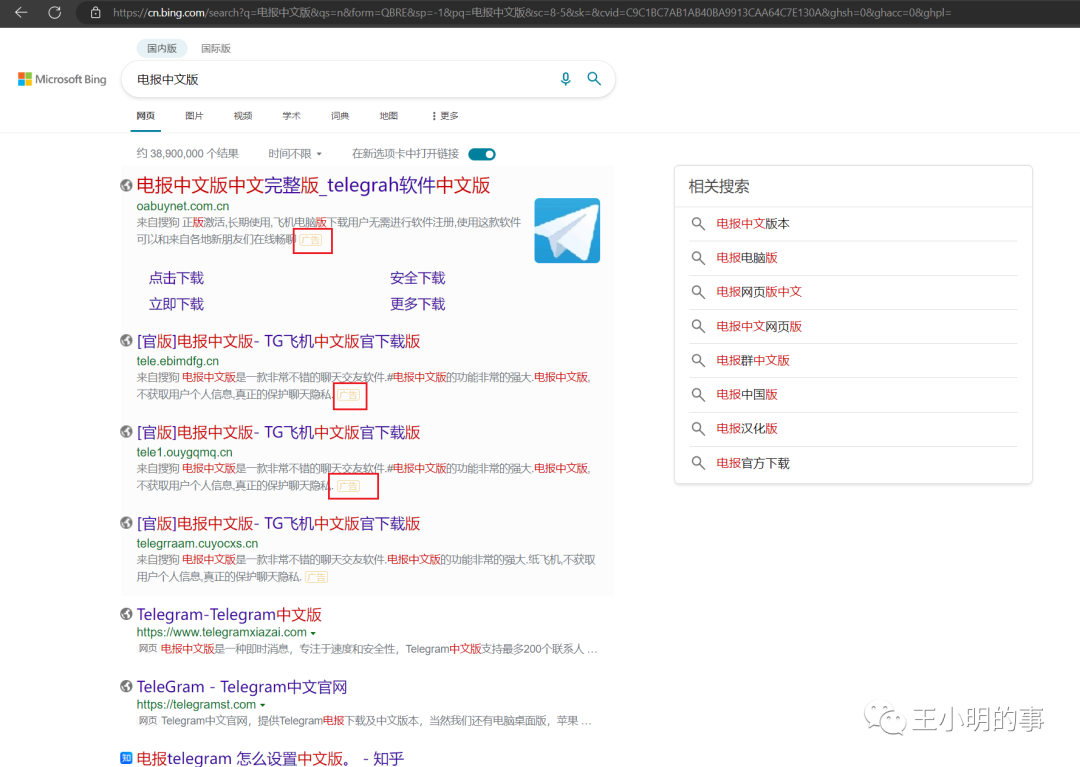Click the search icon next to 电报官方下载
Image resolution: width=1080 pixels, height=767 pixels.
698,463
